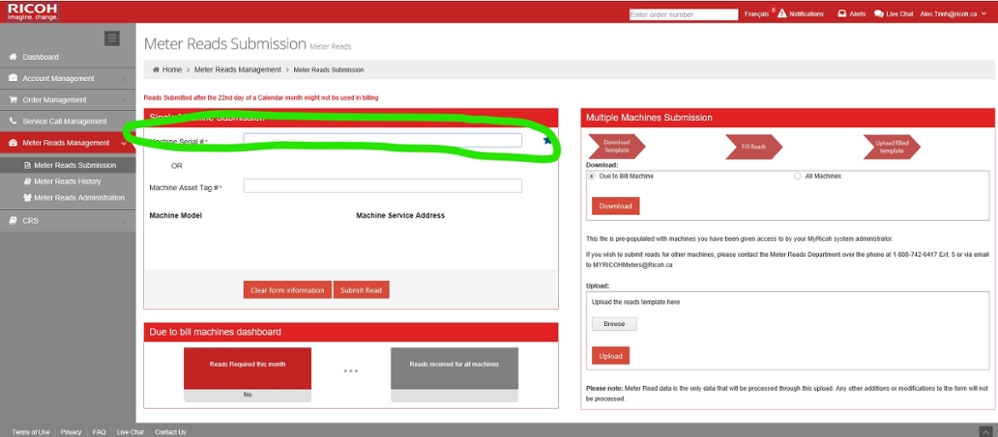Click the breadcrumb Home house icon

(x=156, y=69)
